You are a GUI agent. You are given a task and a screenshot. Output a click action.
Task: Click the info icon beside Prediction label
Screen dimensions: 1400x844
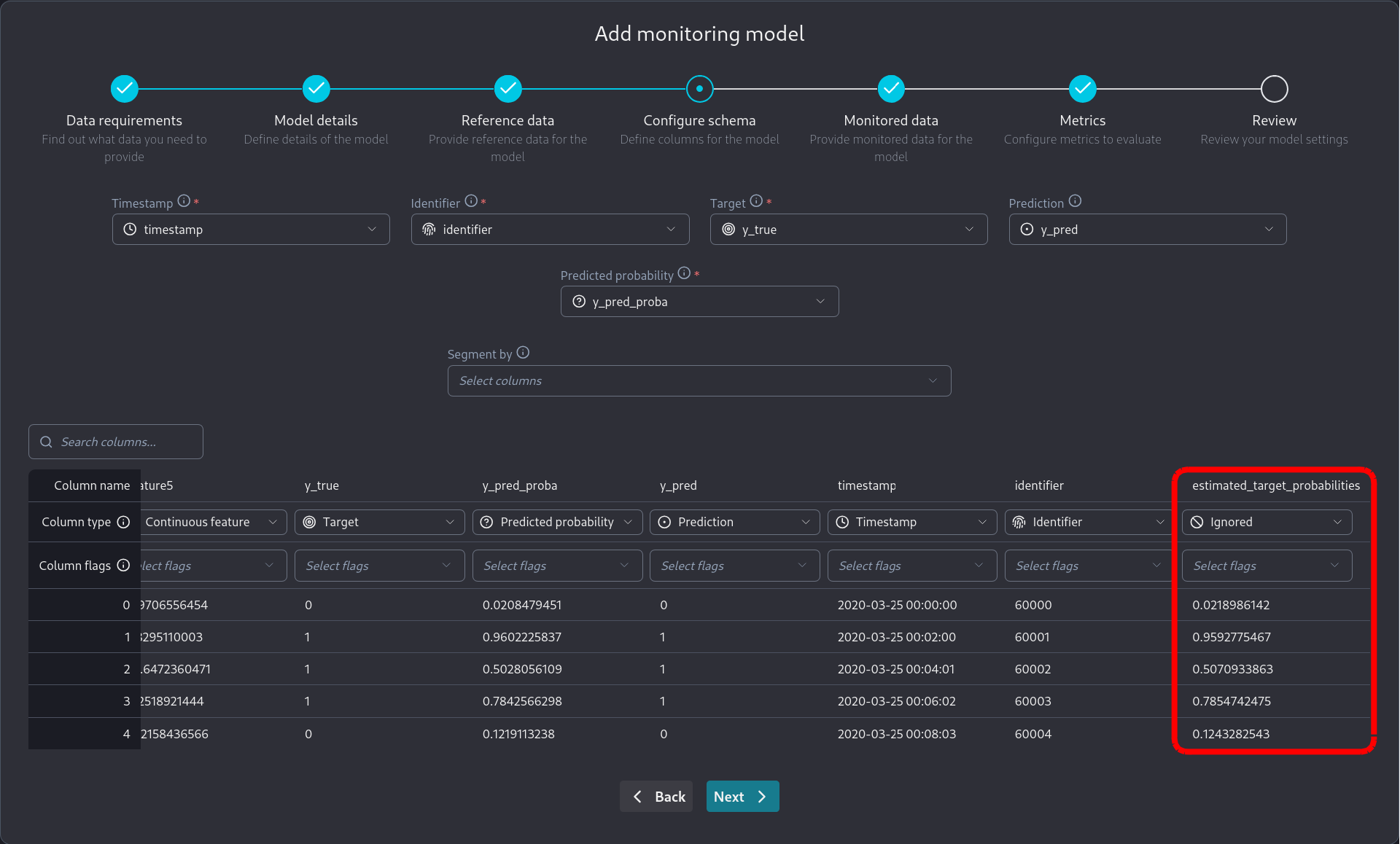(1075, 201)
